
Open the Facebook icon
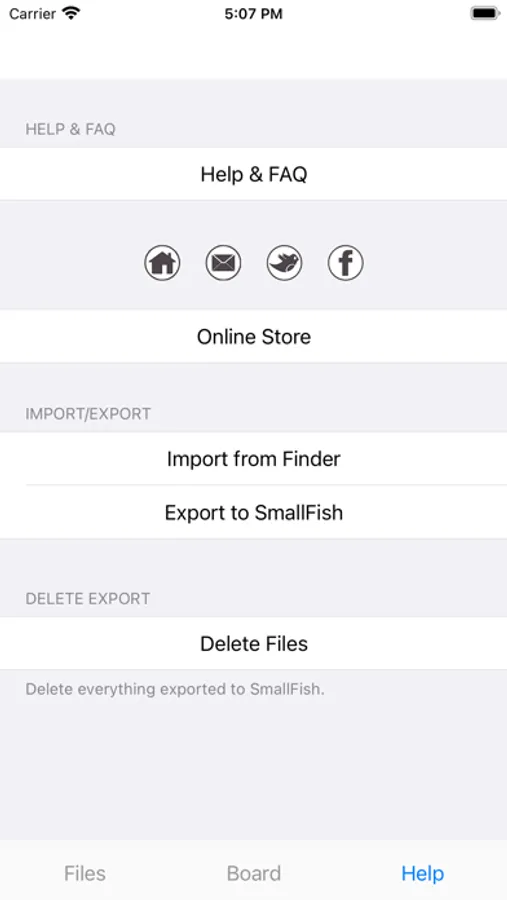coord(345,263)
